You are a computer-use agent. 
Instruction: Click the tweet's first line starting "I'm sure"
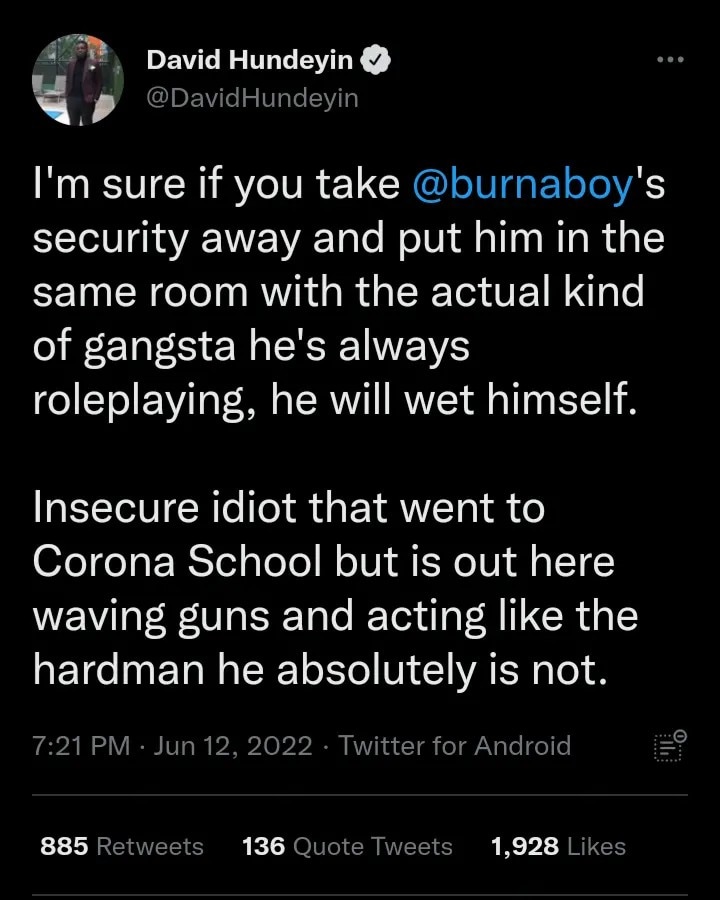point(220,187)
